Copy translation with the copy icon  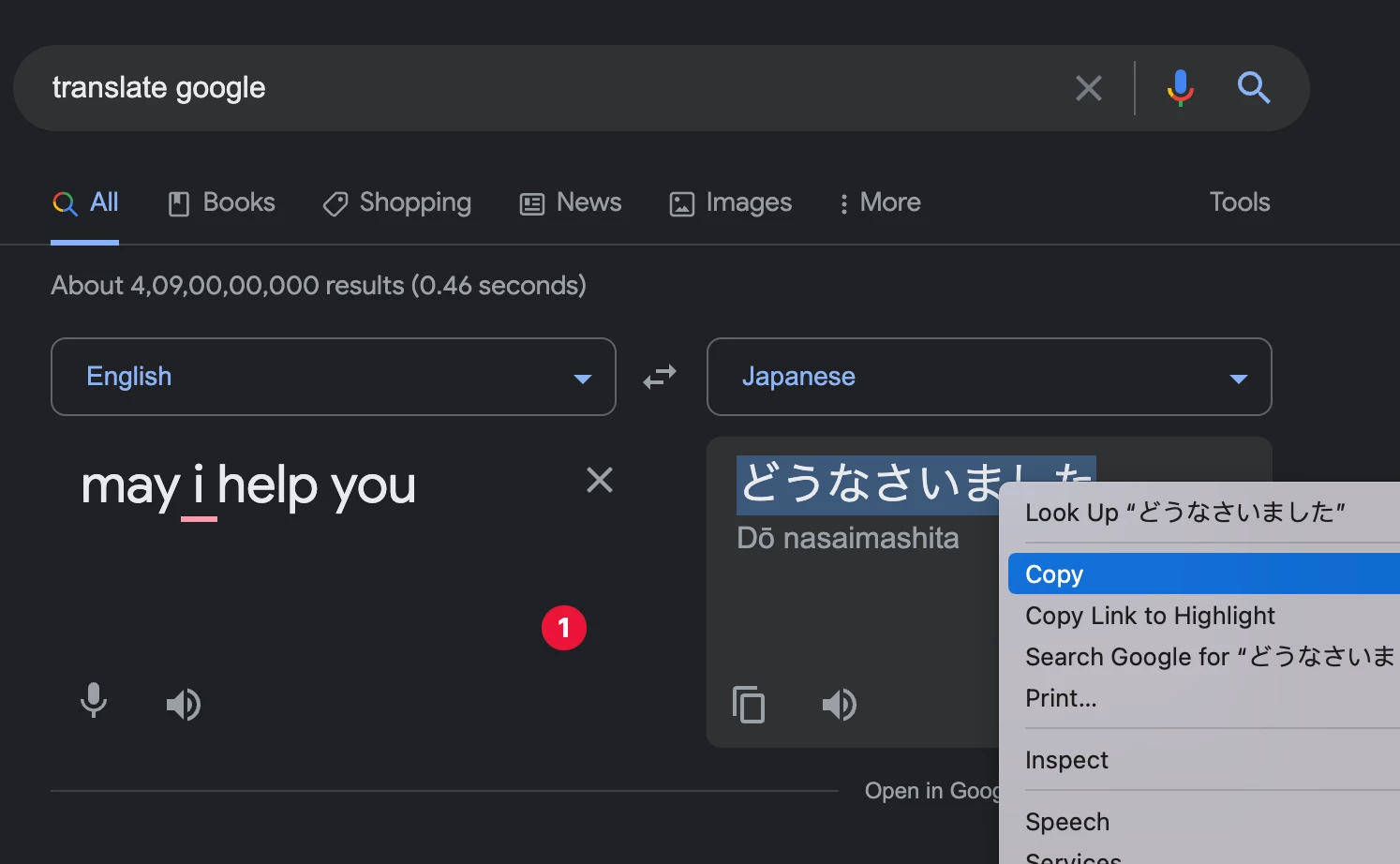[748, 704]
